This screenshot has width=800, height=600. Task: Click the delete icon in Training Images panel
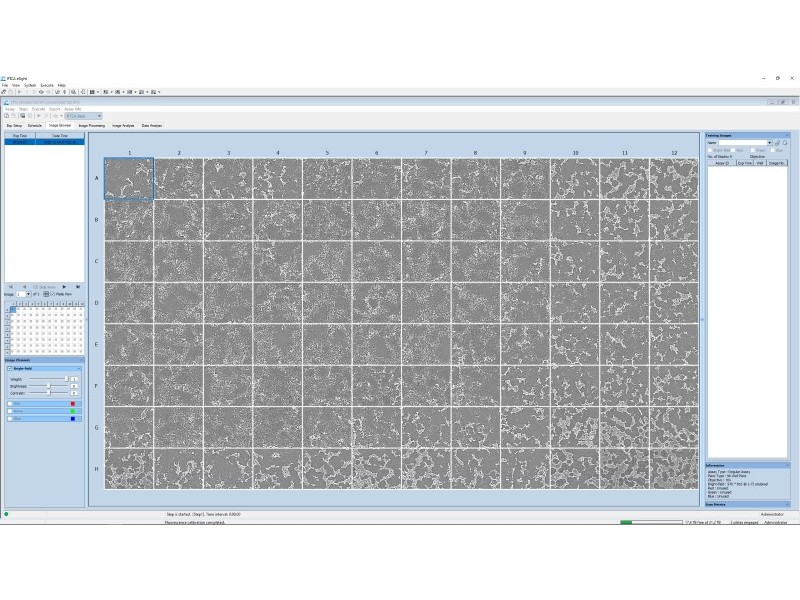785,143
